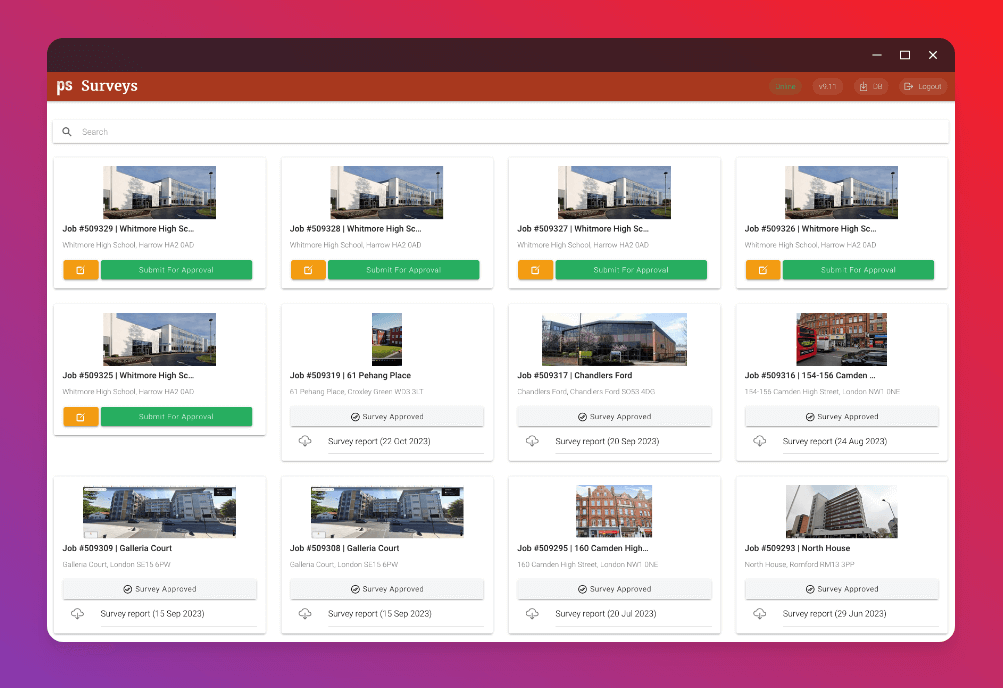1003x688 pixels.
Task: Download report cloud icon for 61 Pehang Place
Action: (305, 441)
